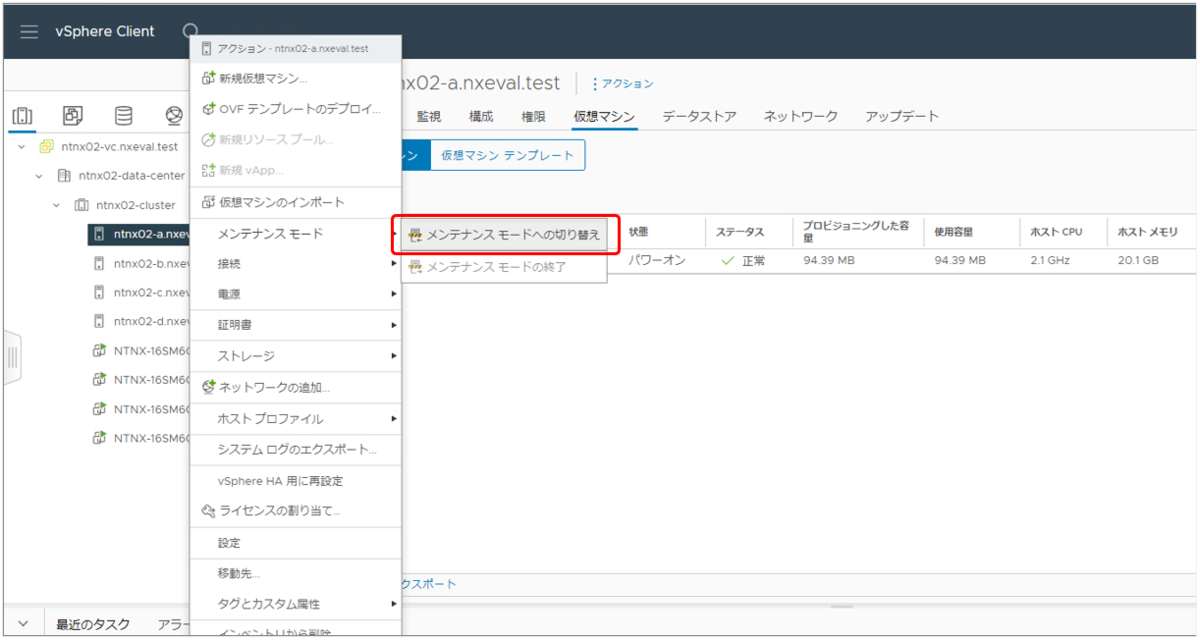Click the left navigation pane collapse handle
1200x642 pixels.
click(12, 357)
